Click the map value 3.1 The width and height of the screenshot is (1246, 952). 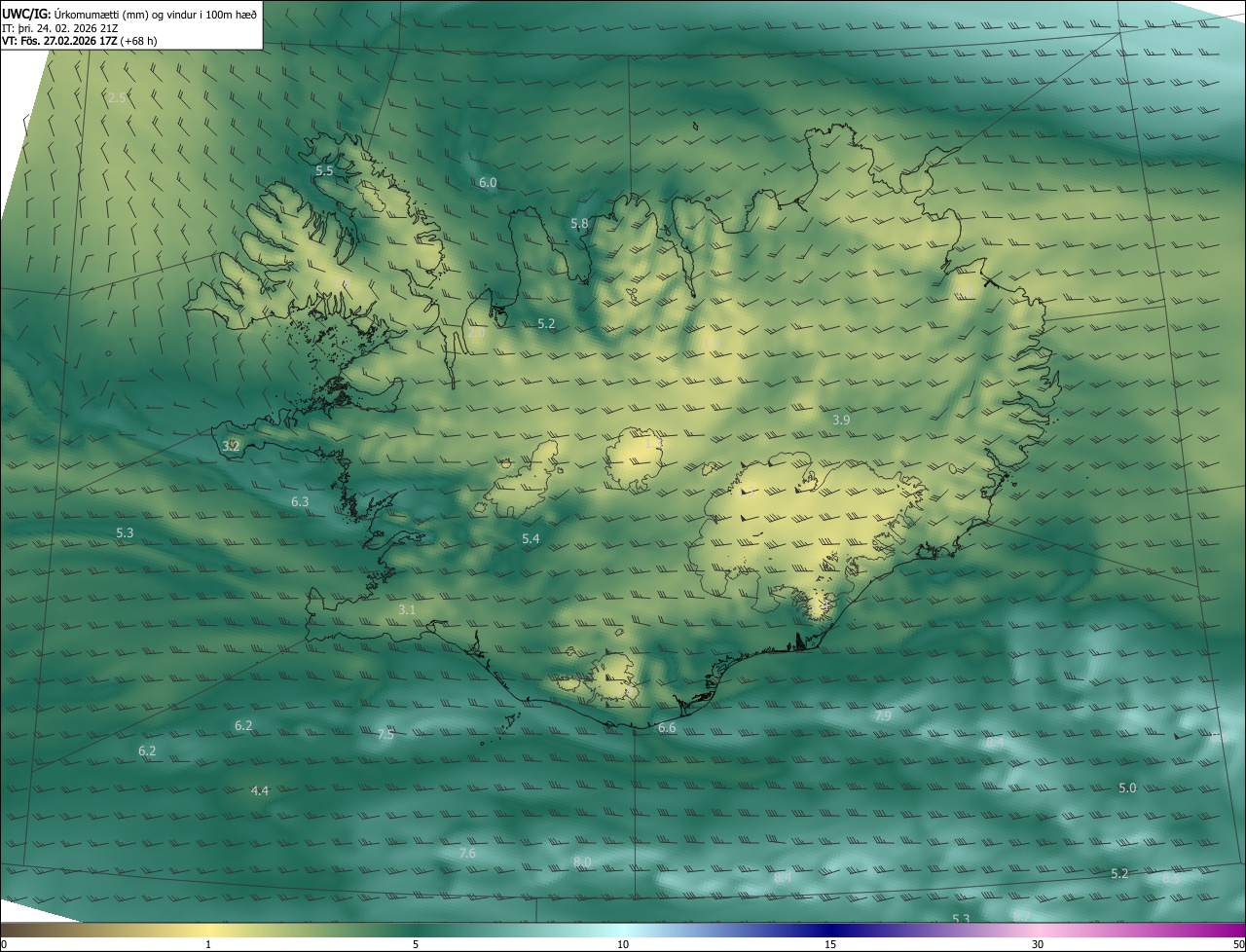(407, 609)
